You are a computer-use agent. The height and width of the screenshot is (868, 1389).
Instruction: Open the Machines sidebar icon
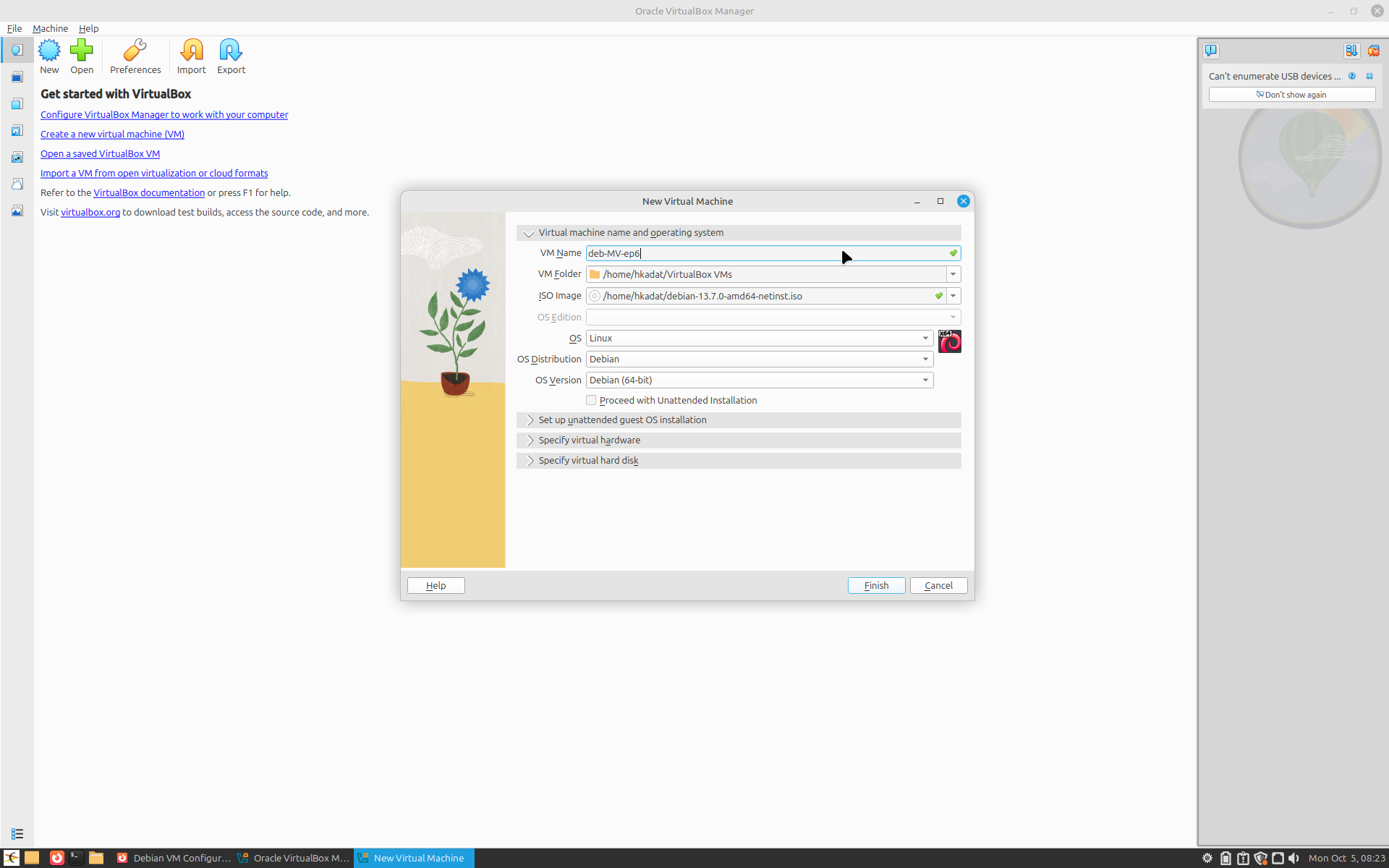[17, 77]
